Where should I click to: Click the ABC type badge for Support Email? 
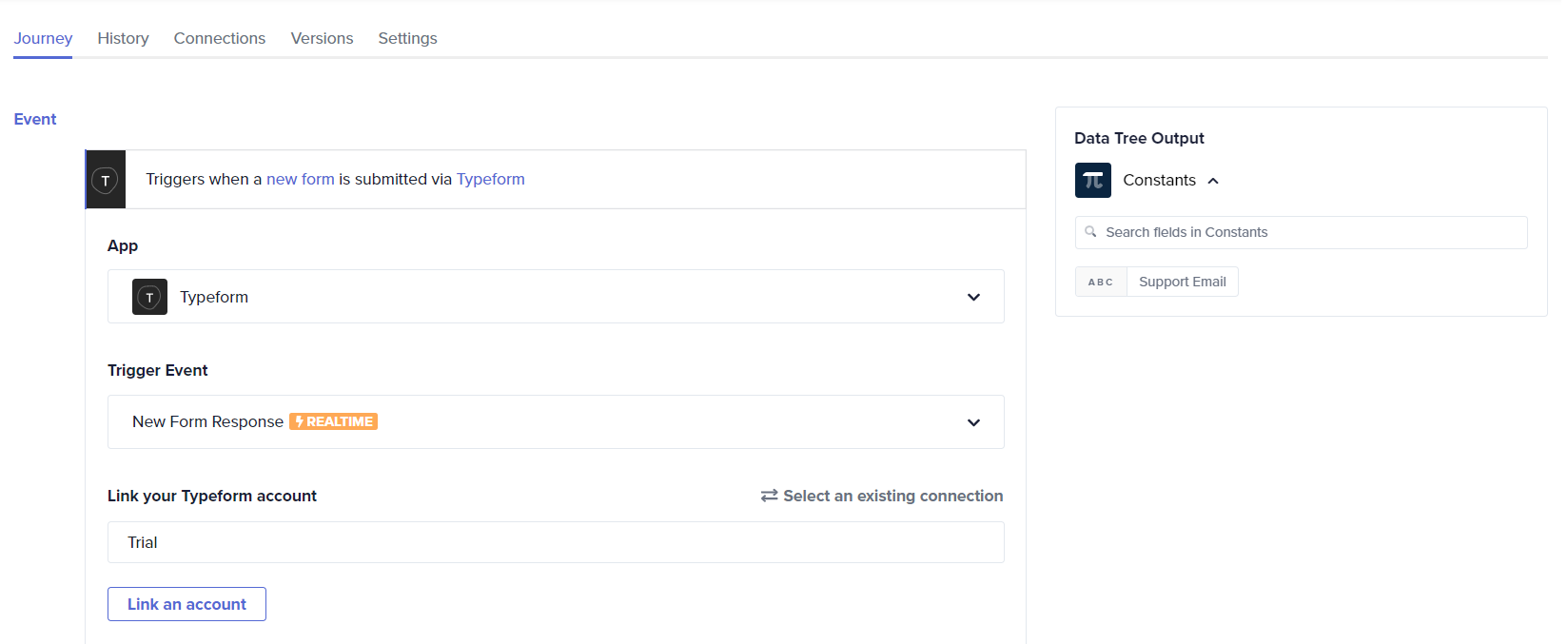click(1101, 282)
